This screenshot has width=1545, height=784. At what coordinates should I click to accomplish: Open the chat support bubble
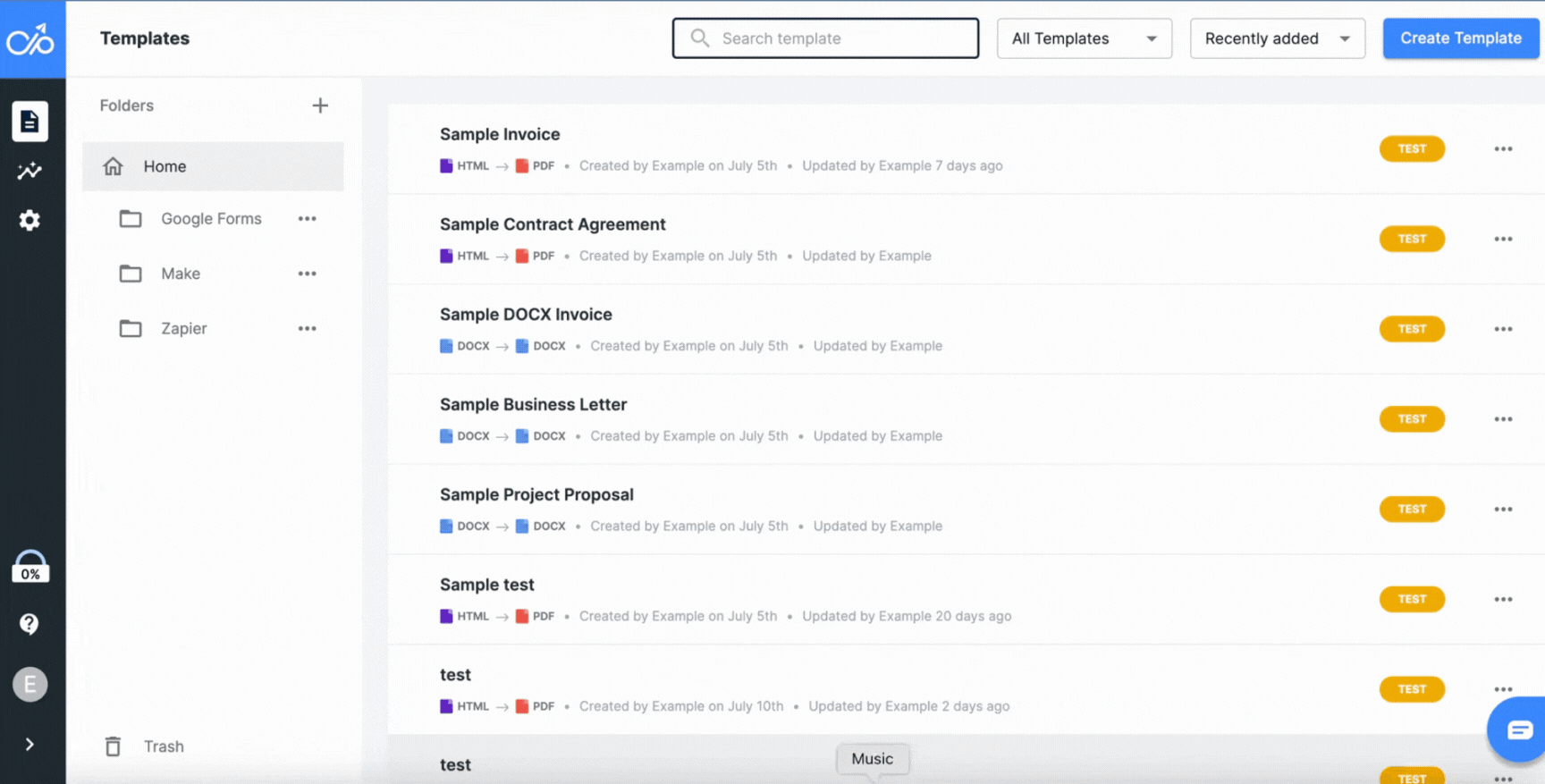[x=1518, y=729]
